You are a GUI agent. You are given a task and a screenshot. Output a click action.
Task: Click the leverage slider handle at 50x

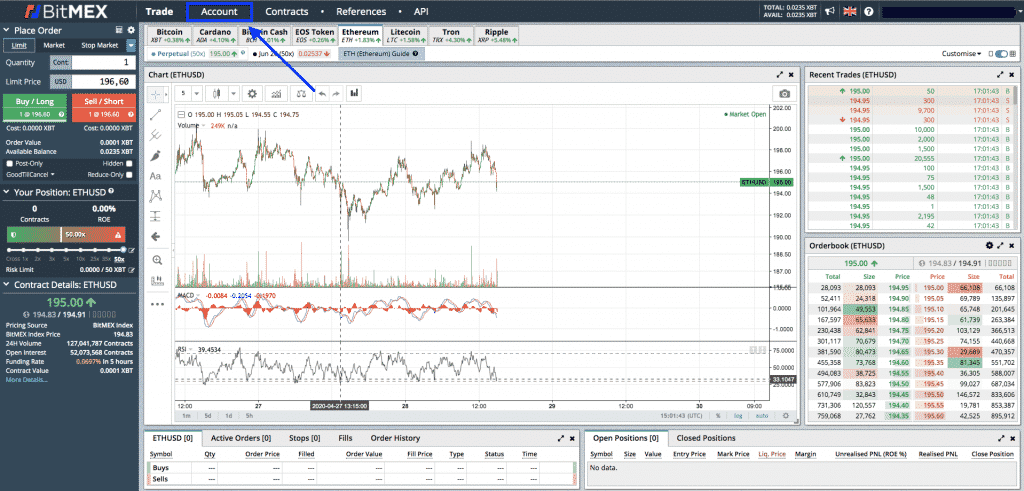click(123, 249)
